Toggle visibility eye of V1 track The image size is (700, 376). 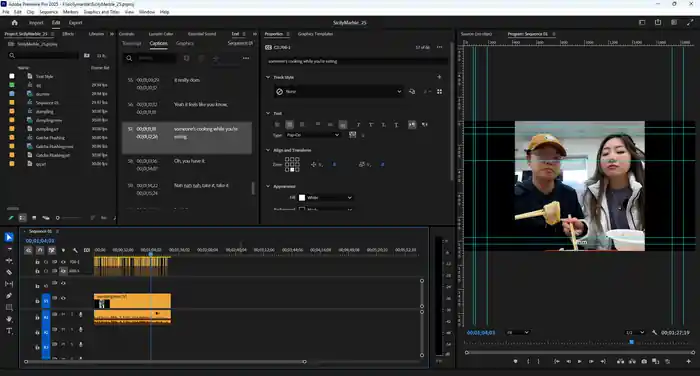63,298
